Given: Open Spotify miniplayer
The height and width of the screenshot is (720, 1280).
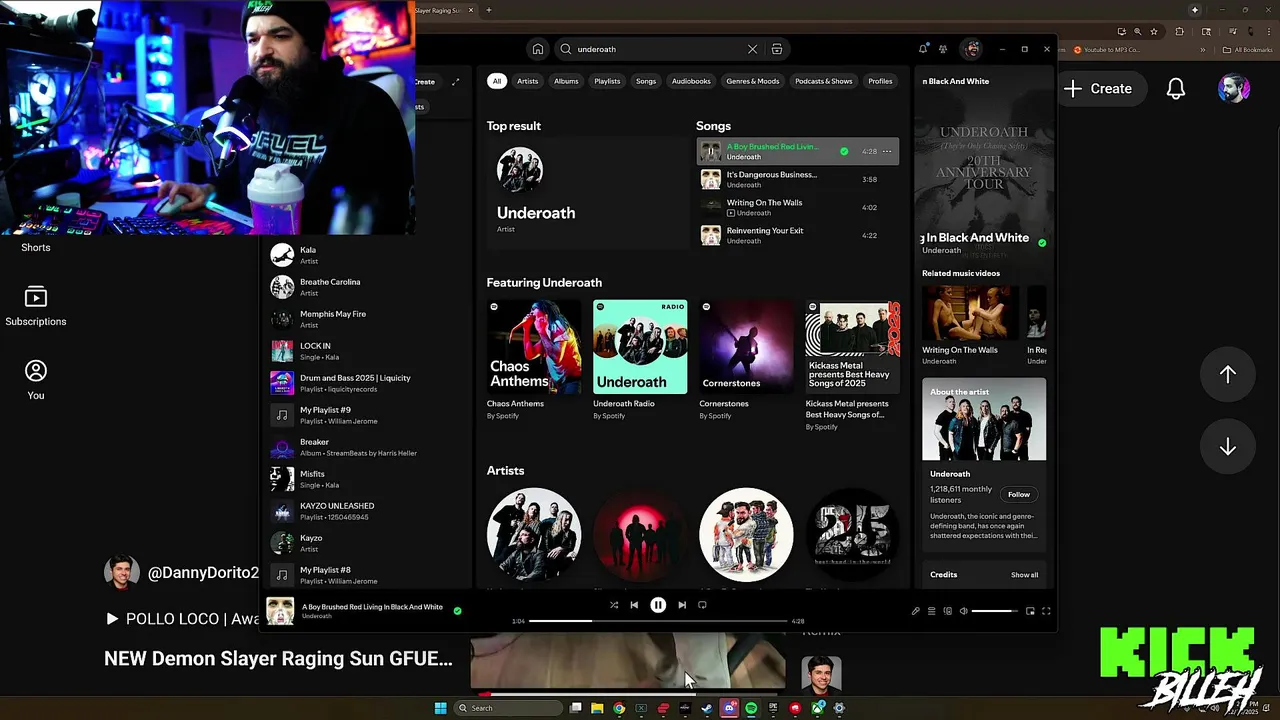Looking at the screenshot, I should (x=1030, y=611).
